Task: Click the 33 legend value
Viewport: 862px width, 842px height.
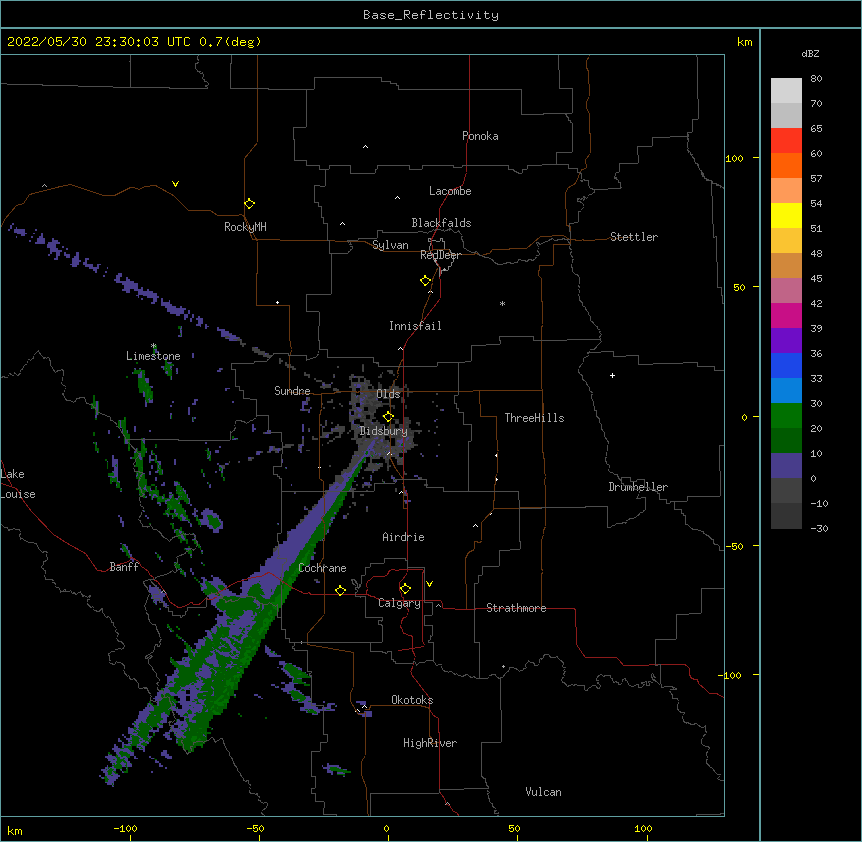Action: point(816,378)
